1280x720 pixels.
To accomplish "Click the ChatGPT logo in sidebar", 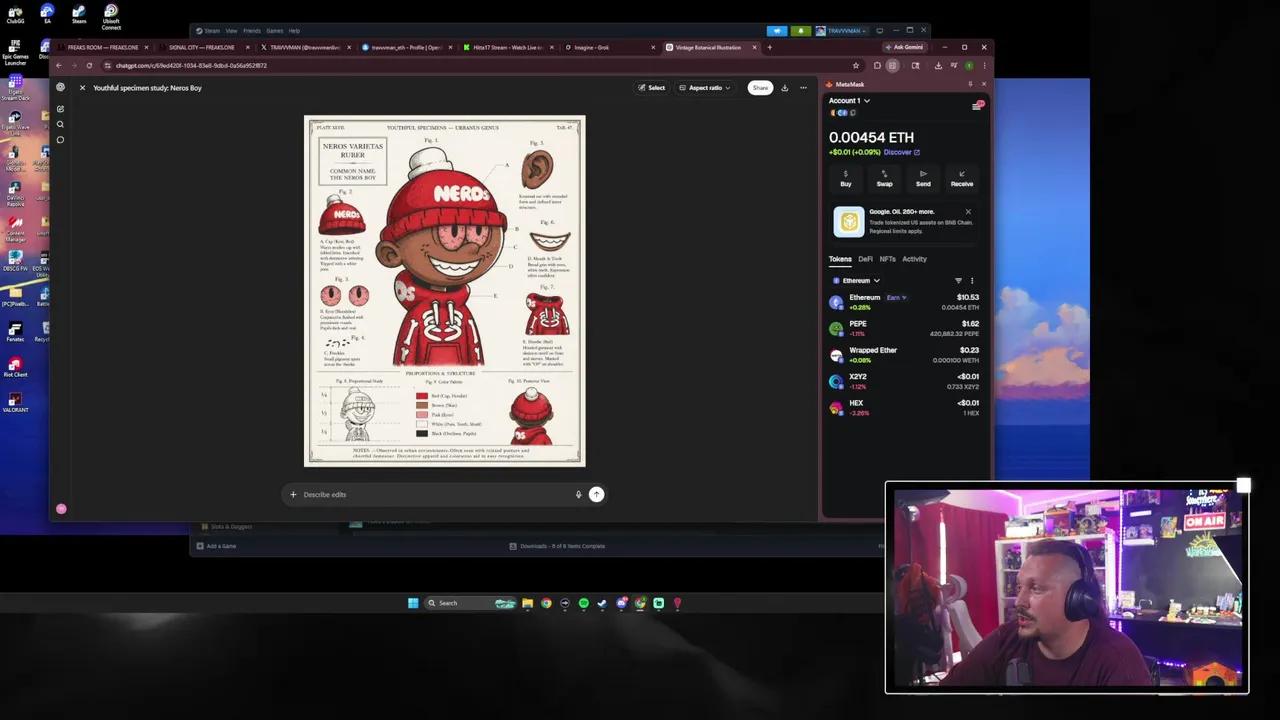I will (x=60, y=88).
